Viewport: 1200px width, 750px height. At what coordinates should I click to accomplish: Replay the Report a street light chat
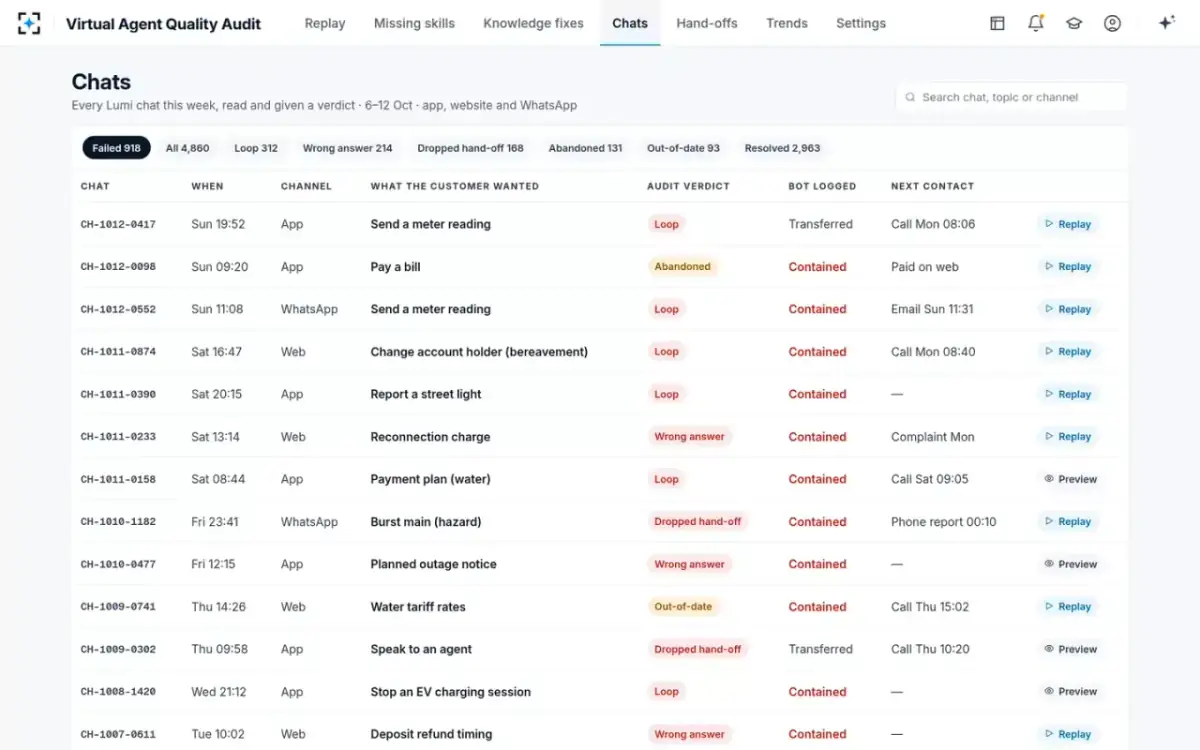pyautogui.click(x=1068, y=394)
